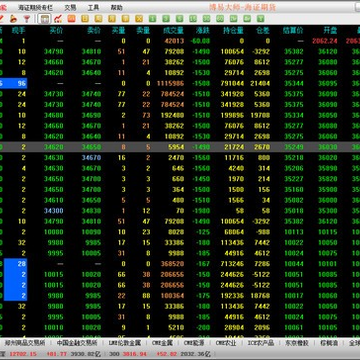Switch to the CME农业 tab
Image resolution: width=360 pixels, height=360 pixels.
click(226, 343)
